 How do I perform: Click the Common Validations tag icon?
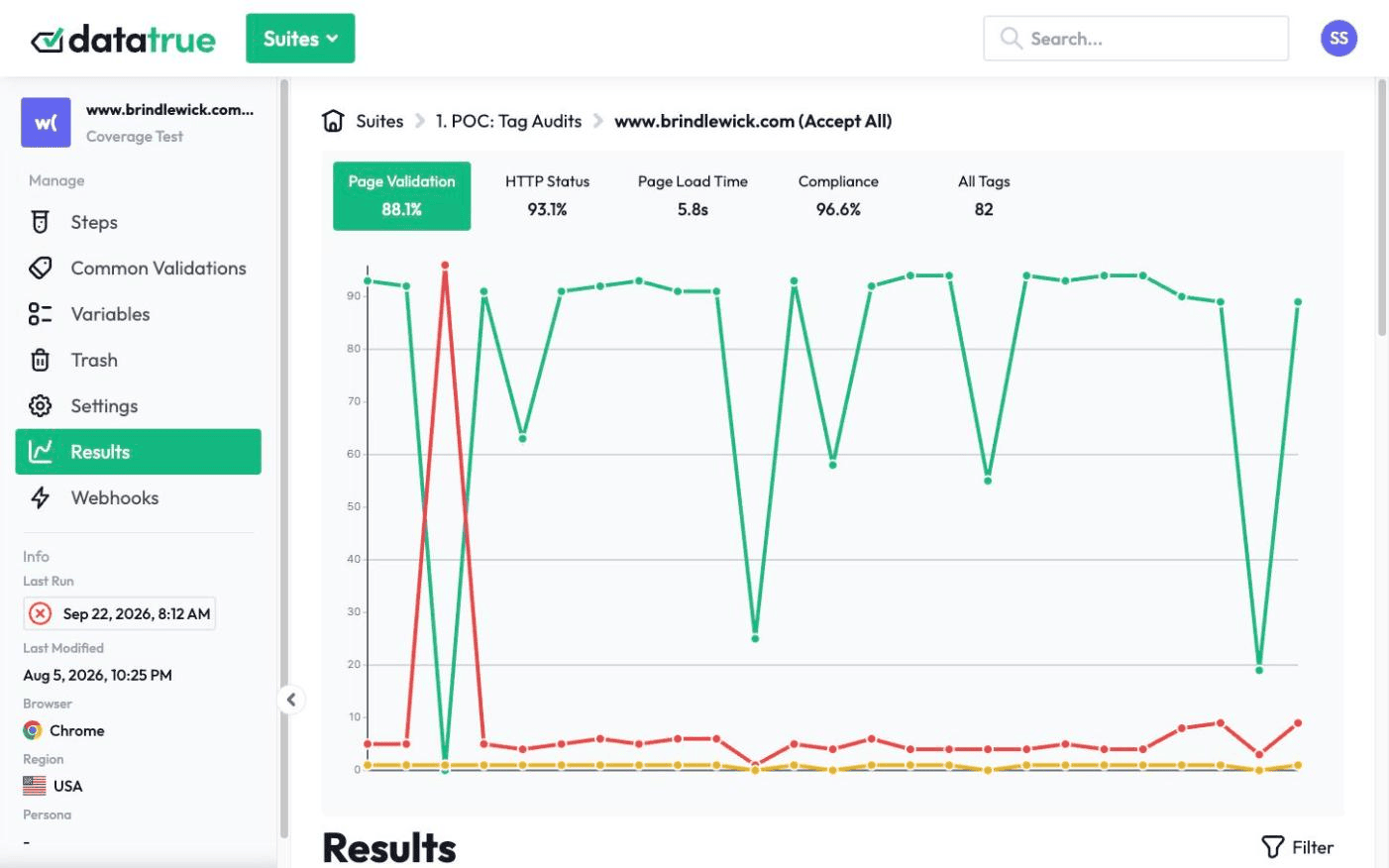point(40,269)
